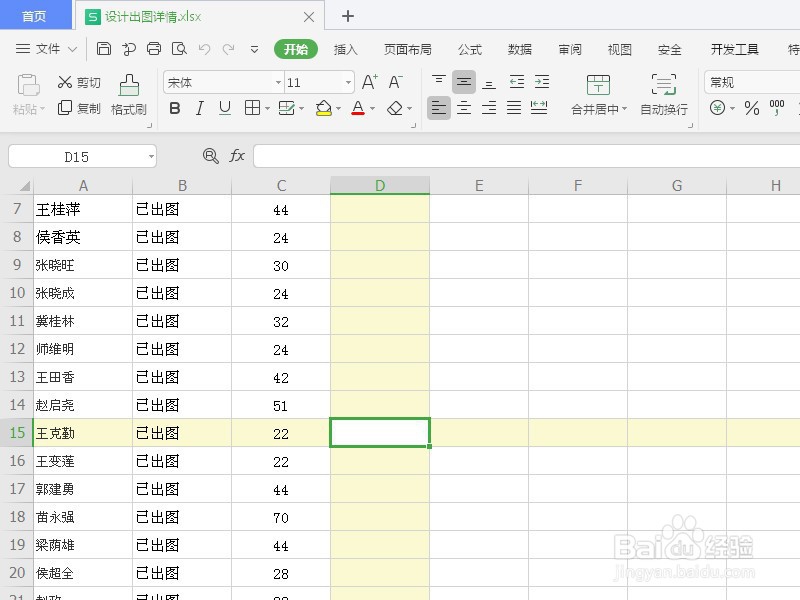Open the number format 常规 dropdown
The image size is (800, 600).
(752, 82)
